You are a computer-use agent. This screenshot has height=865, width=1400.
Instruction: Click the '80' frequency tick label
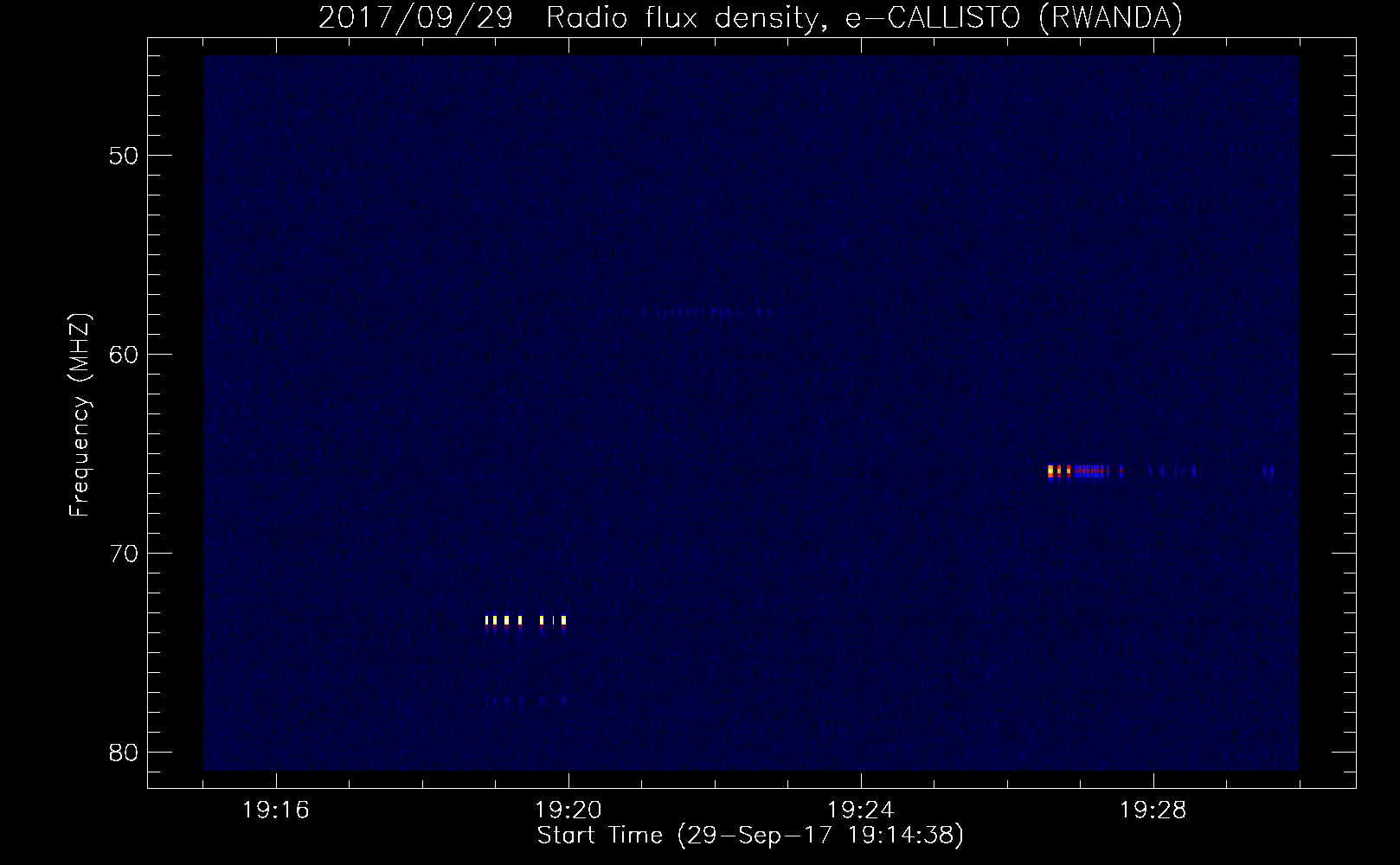[x=124, y=753]
